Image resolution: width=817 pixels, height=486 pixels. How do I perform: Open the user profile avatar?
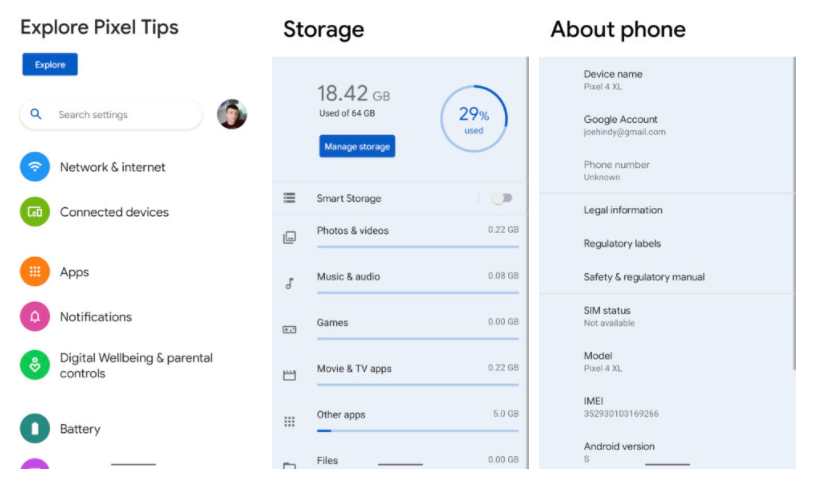coord(232,114)
